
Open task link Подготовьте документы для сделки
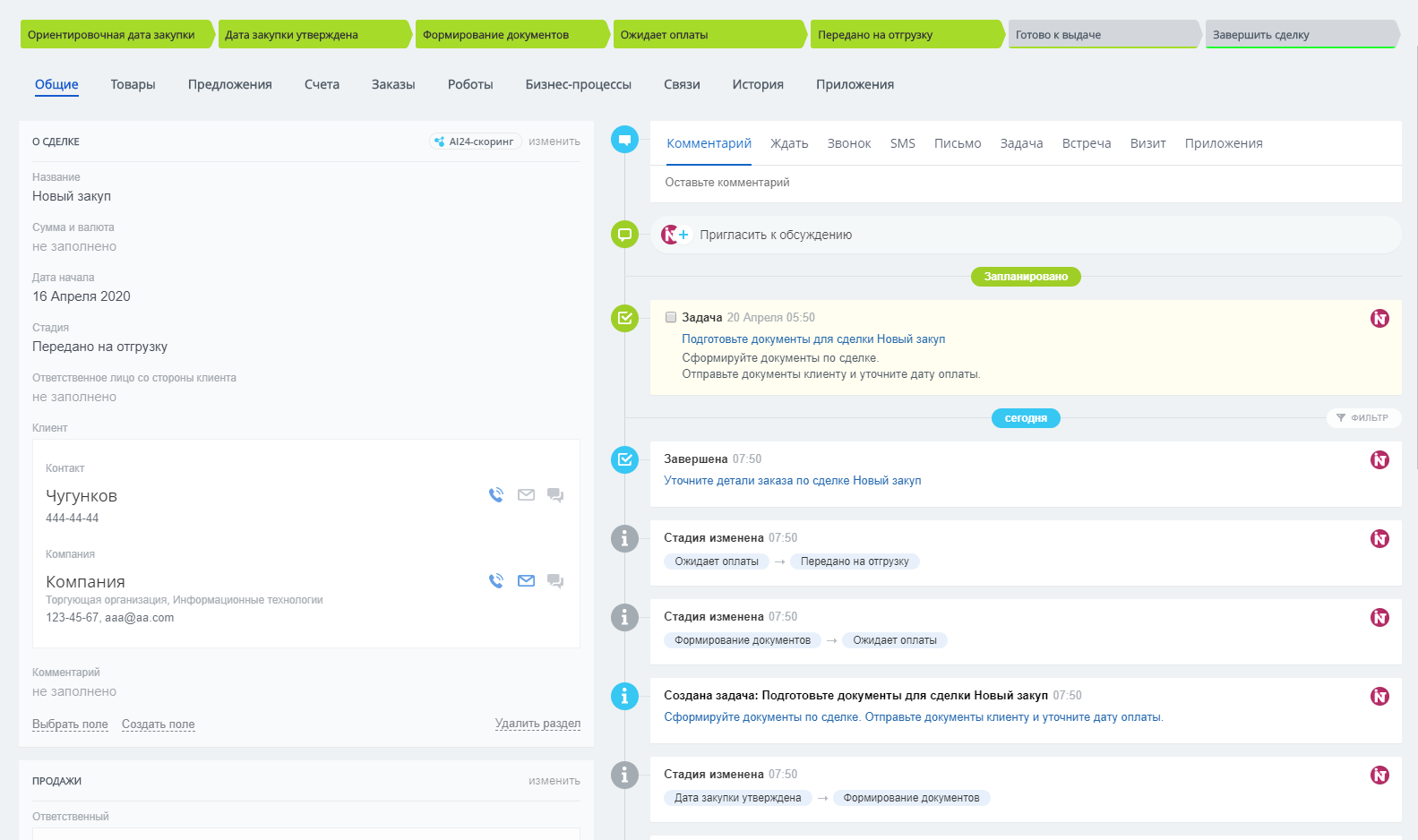pyautogui.click(x=812, y=339)
